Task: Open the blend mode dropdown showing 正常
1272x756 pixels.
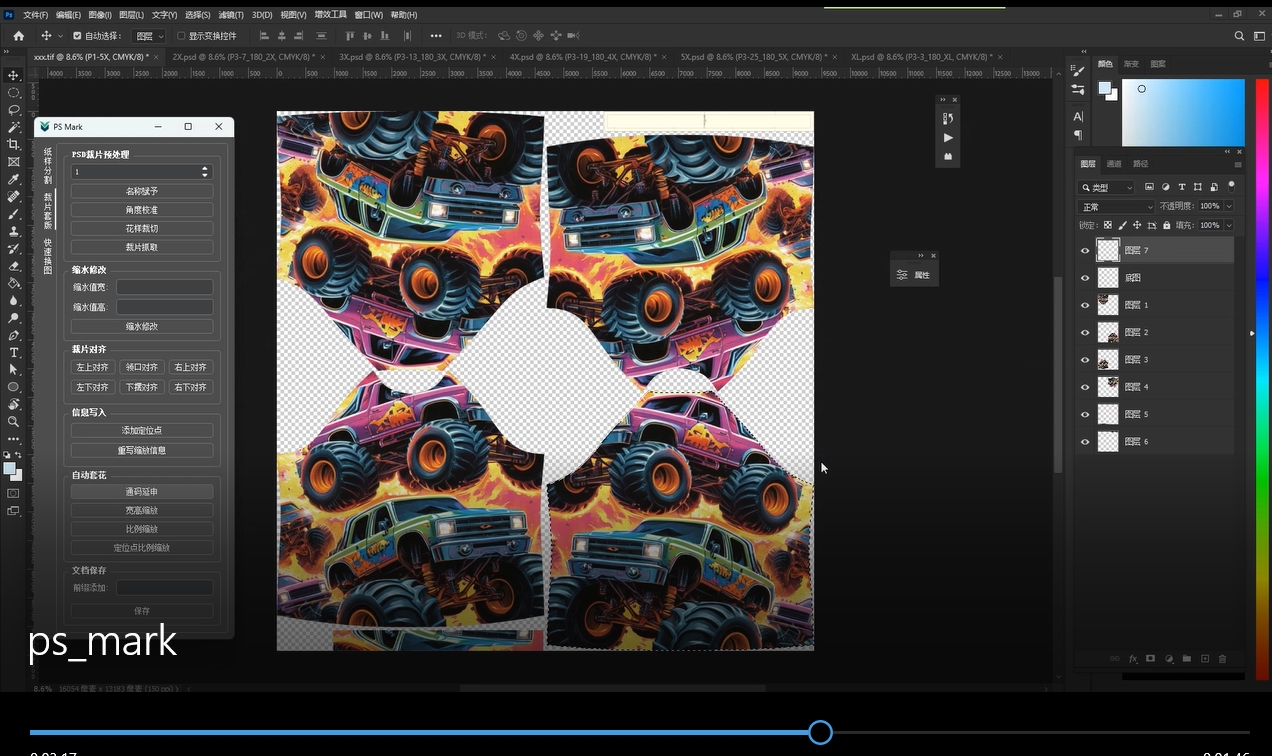Action: (1115, 206)
